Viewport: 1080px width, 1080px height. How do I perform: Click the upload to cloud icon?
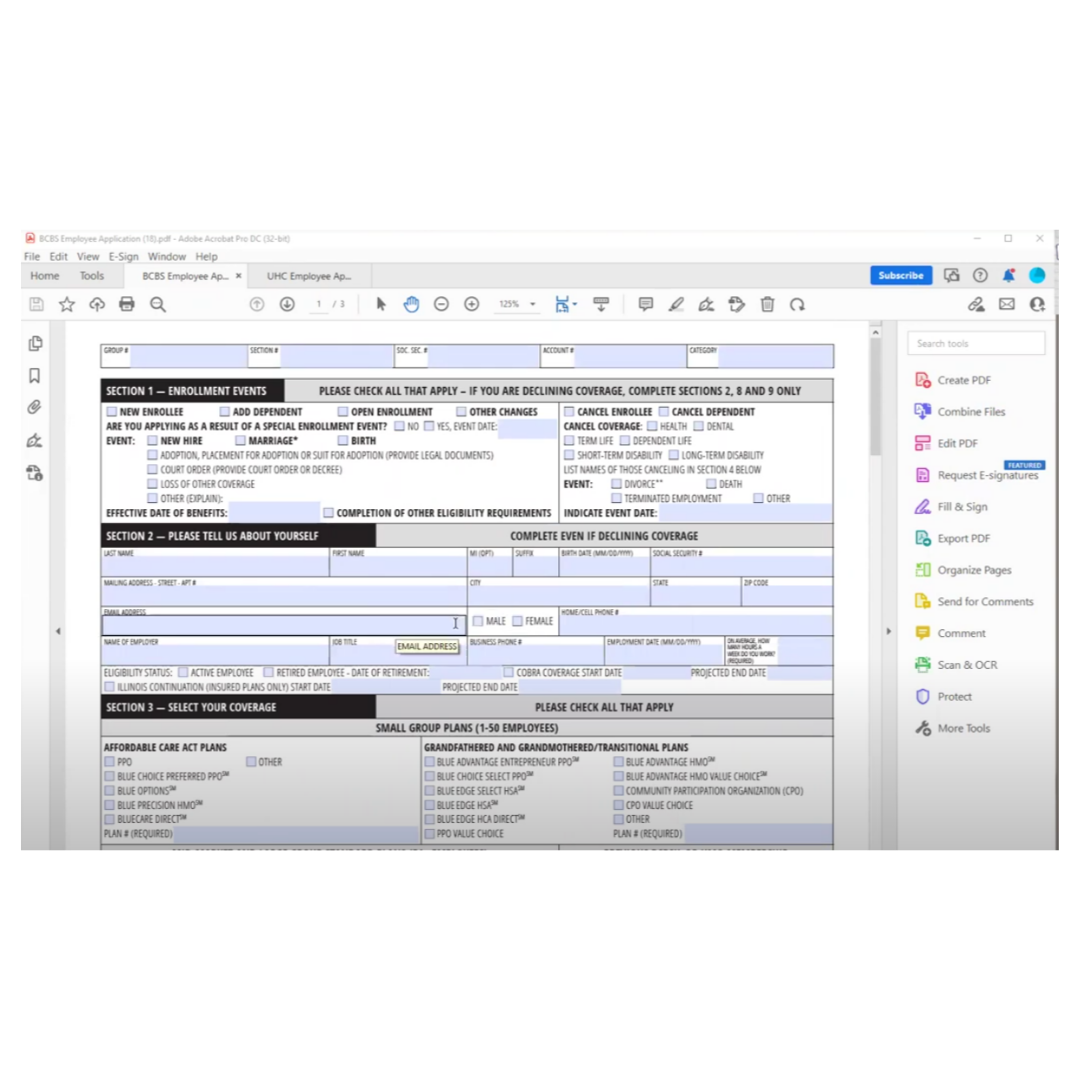[97, 304]
